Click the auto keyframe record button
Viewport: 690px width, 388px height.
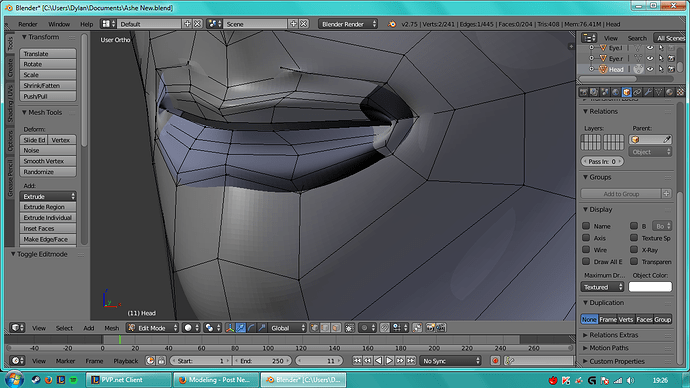click(x=495, y=361)
